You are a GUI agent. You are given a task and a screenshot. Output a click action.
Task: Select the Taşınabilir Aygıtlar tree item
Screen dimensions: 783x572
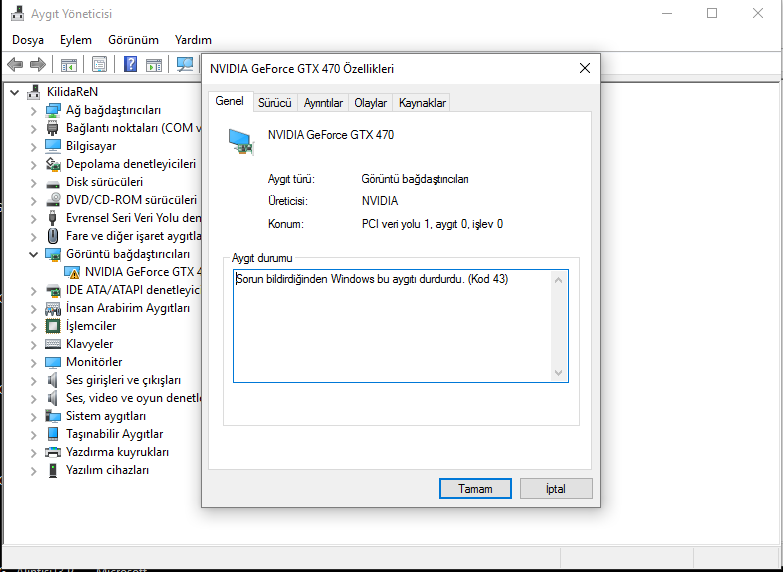114,434
